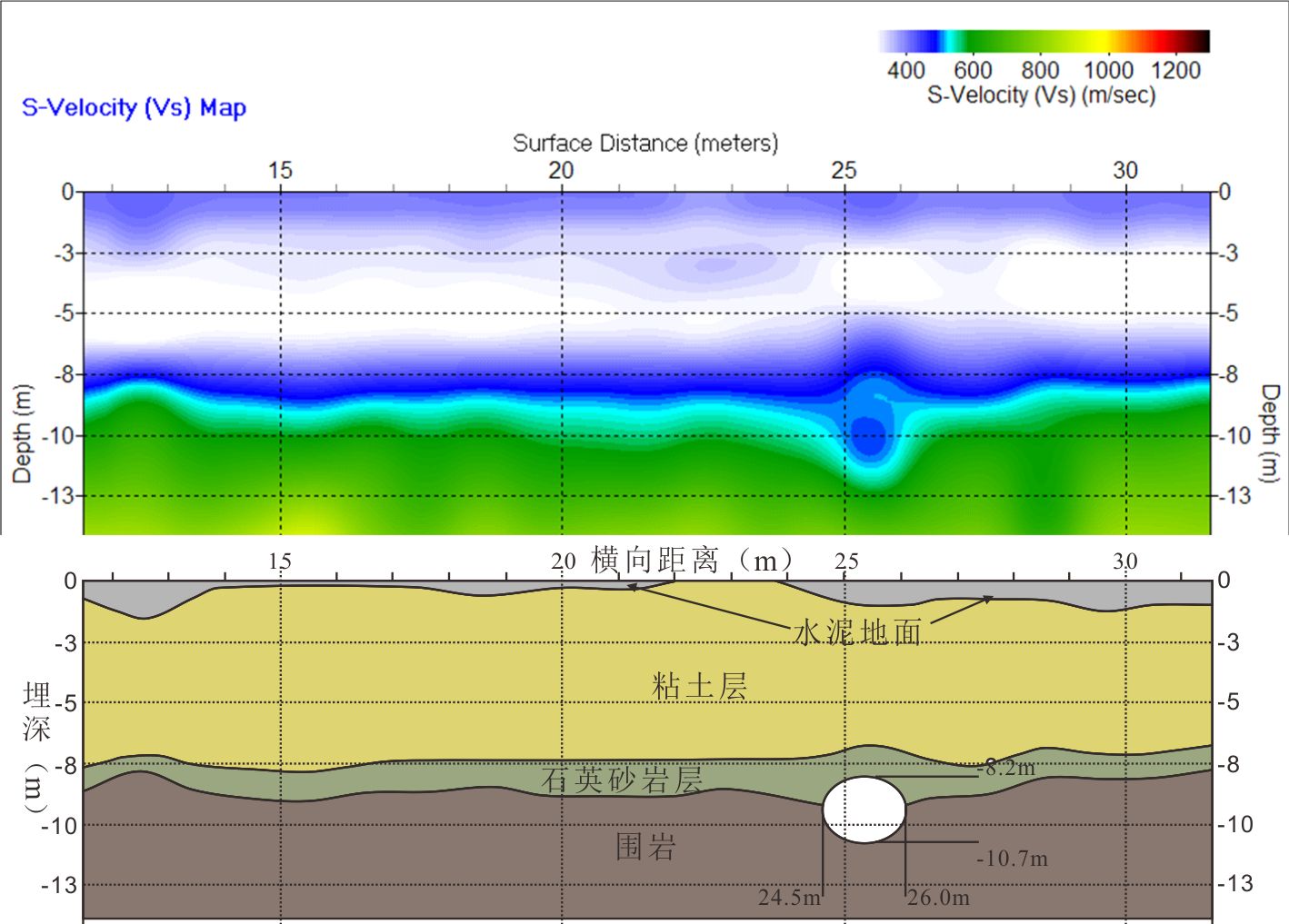Select the 横向距离（m） axis title
This screenshot has height=924, width=1289.
click(x=692, y=560)
